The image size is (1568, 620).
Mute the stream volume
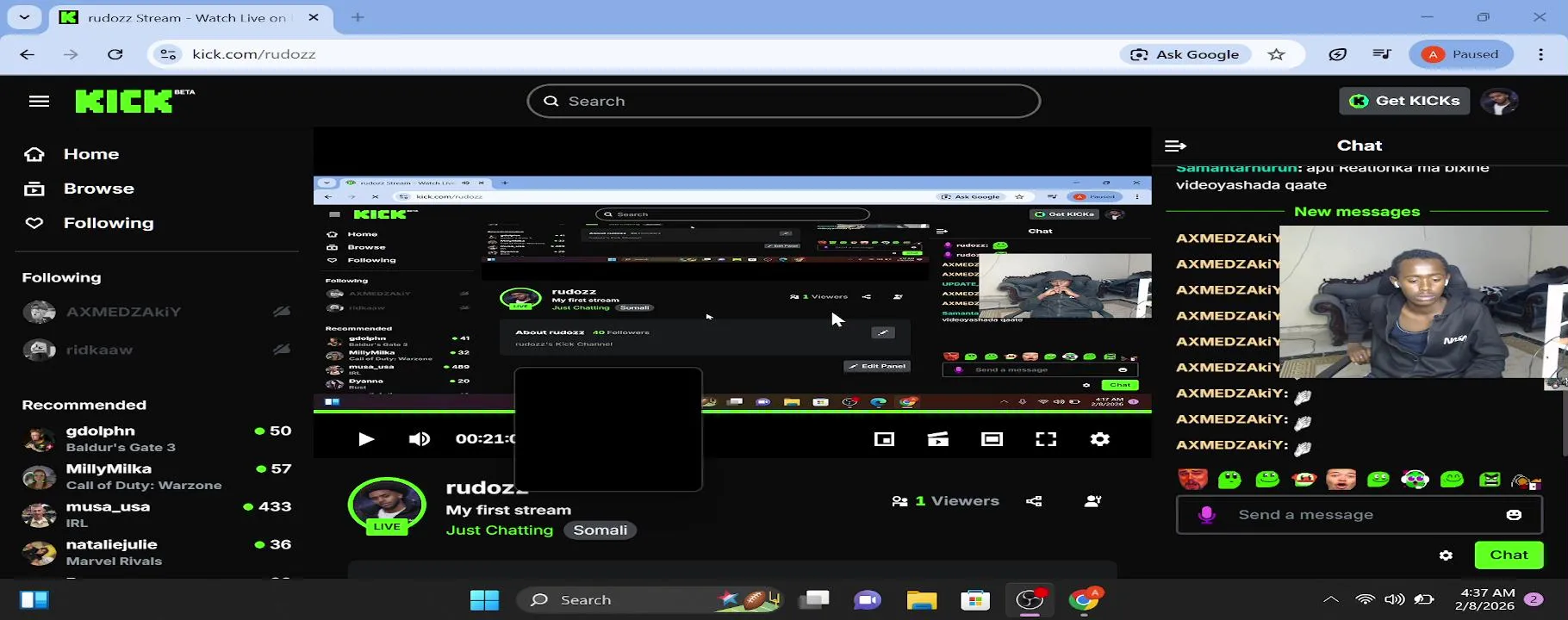[x=420, y=439]
